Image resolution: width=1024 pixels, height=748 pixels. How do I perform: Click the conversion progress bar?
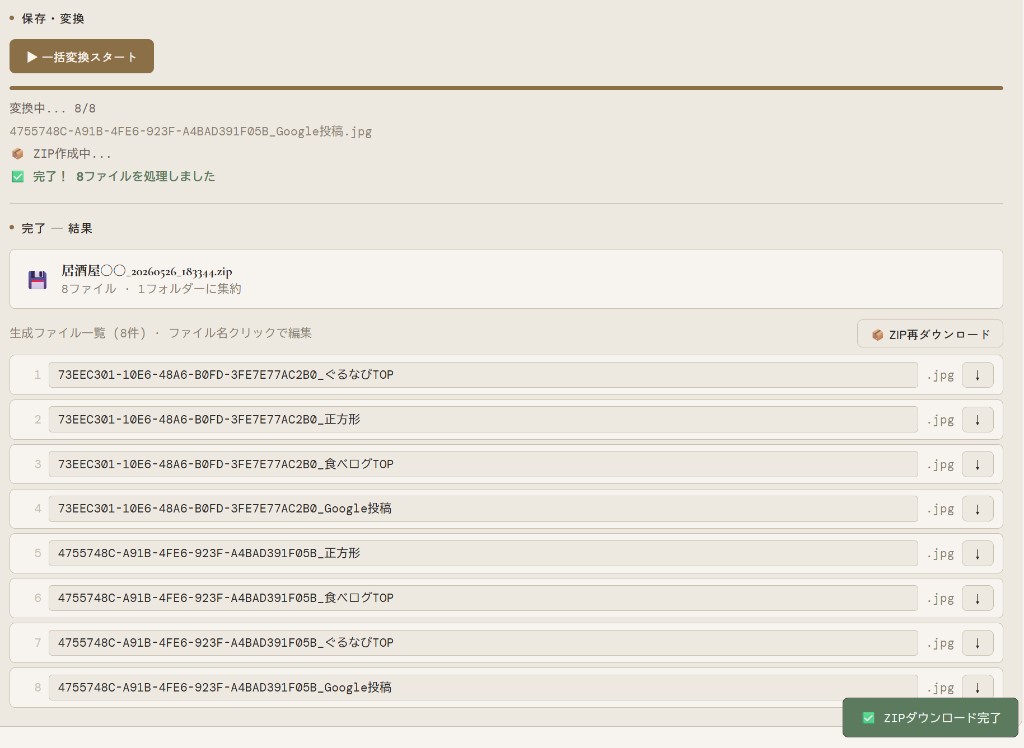(x=506, y=88)
